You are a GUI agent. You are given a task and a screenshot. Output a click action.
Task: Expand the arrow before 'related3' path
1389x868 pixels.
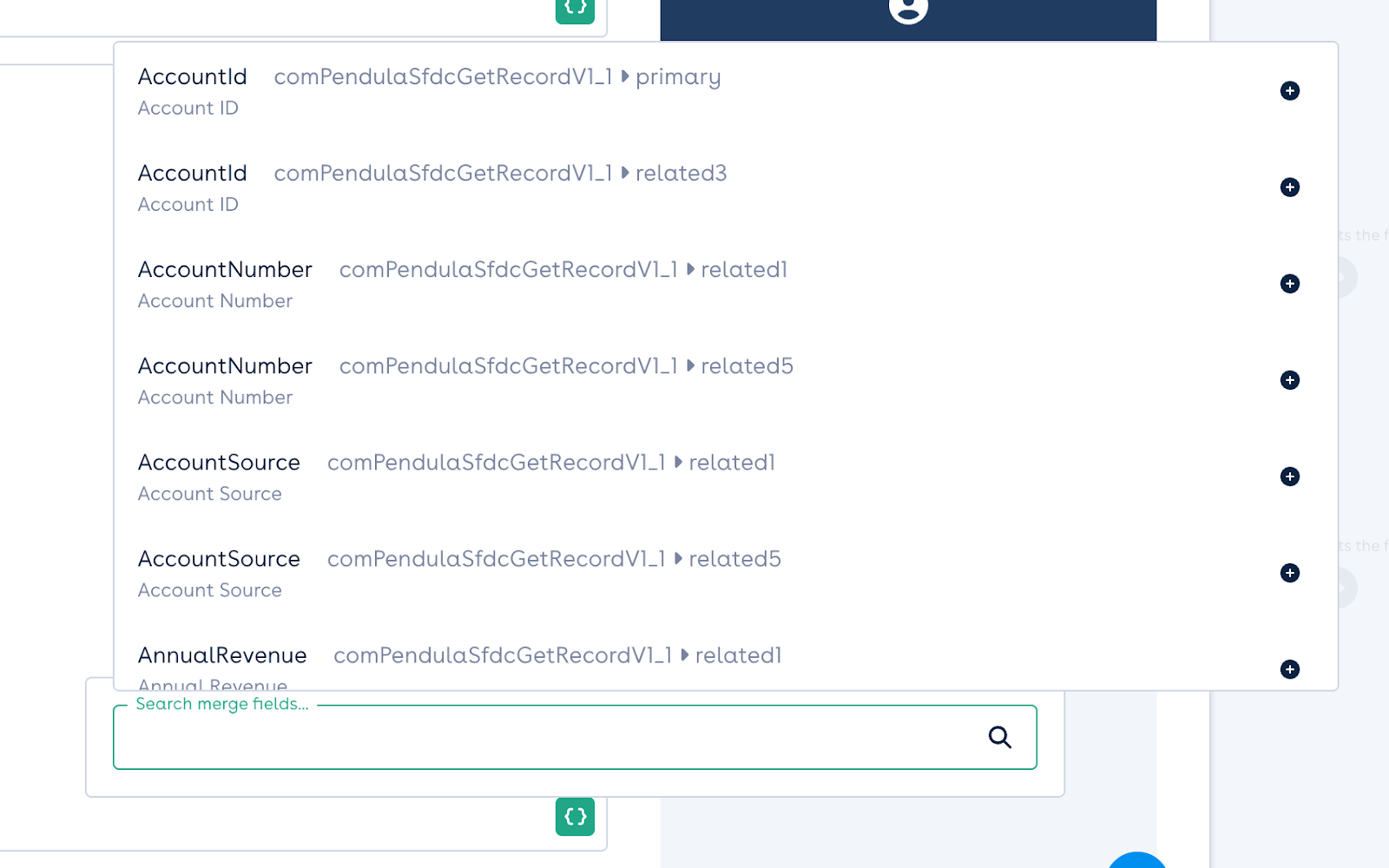click(x=624, y=173)
